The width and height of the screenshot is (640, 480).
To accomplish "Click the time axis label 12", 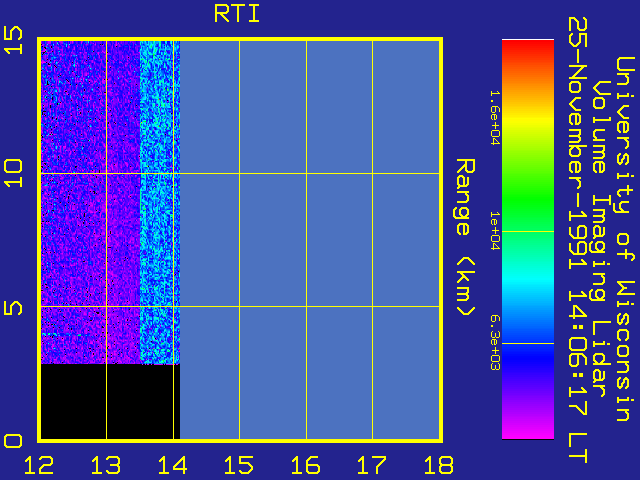I will (x=39, y=465).
